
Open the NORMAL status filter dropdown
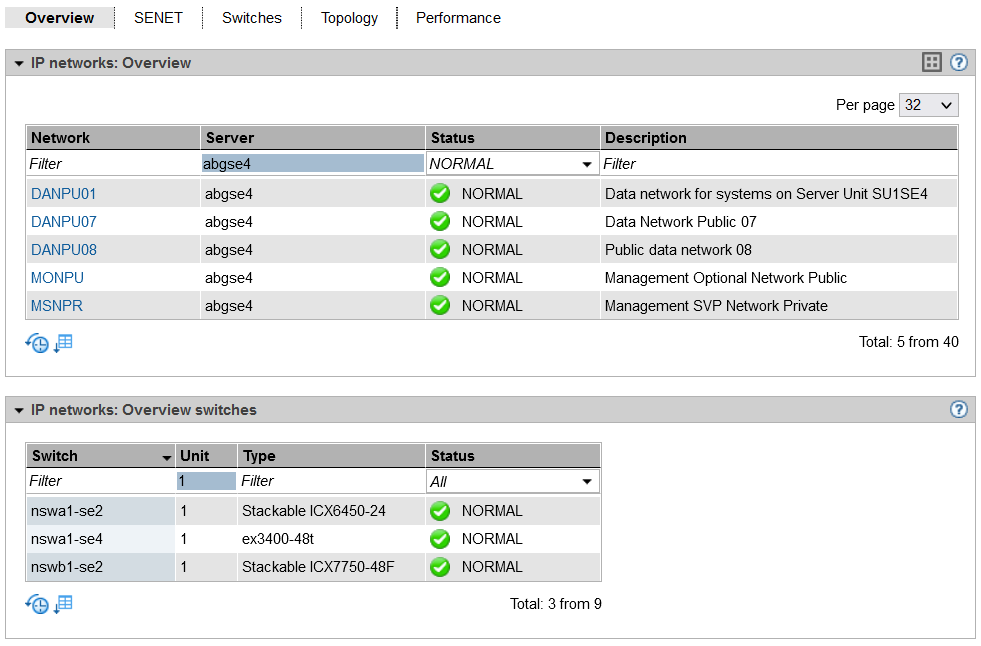click(x=511, y=164)
